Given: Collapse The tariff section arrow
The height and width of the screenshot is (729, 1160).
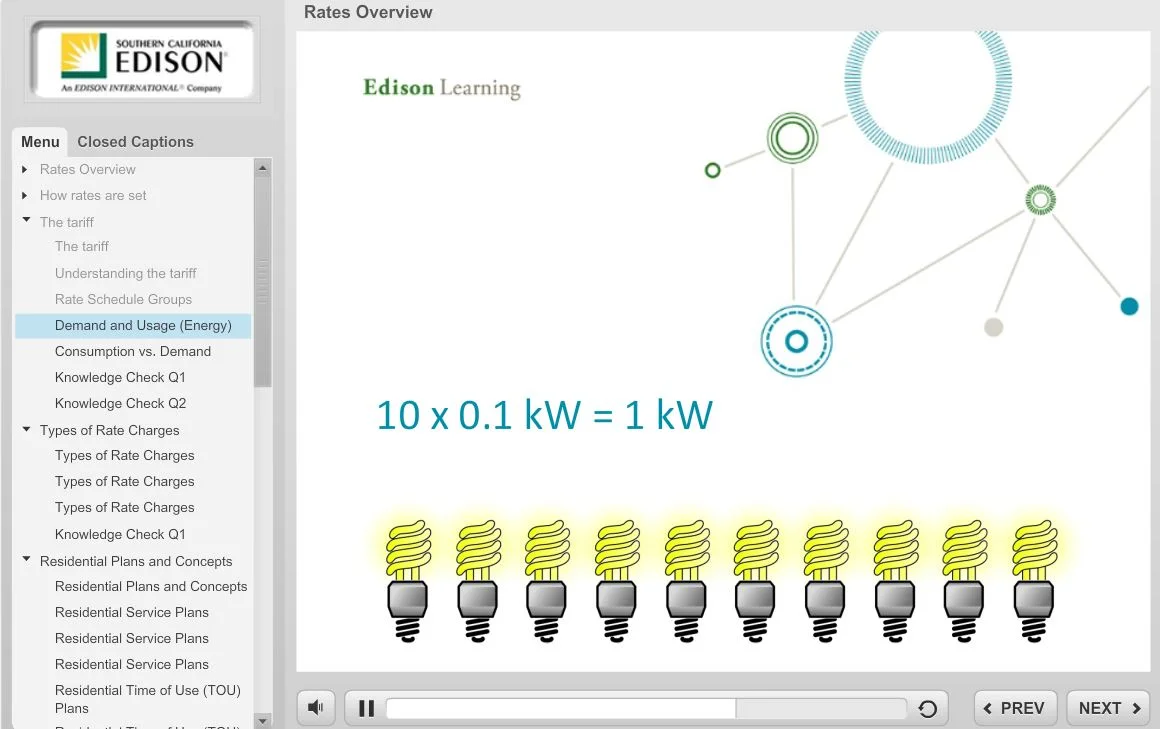Looking at the screenshot, I should (x=26, y=221).
